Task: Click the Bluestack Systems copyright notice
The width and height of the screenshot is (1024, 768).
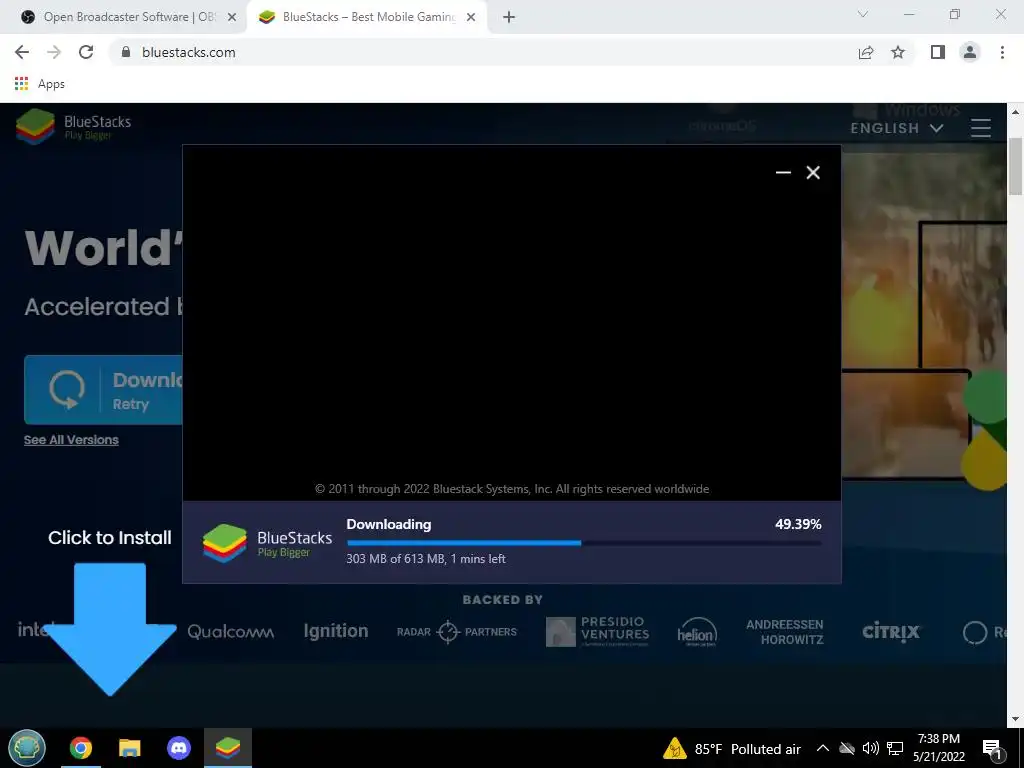Action: pyautogui.click(x=512, y=489)
